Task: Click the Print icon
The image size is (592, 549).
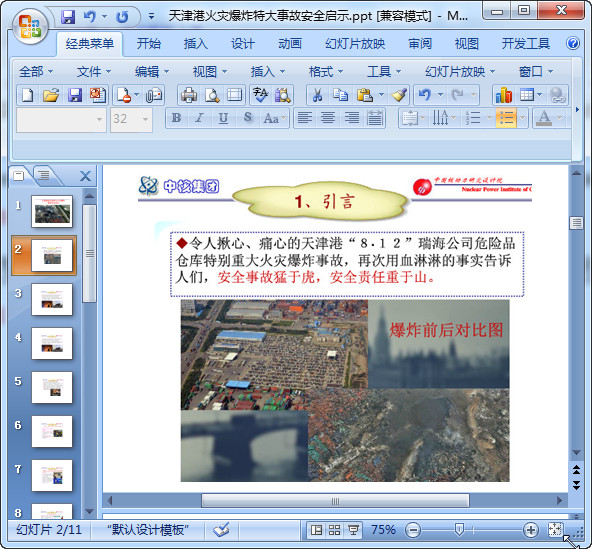Action: [x=189, y=95]
